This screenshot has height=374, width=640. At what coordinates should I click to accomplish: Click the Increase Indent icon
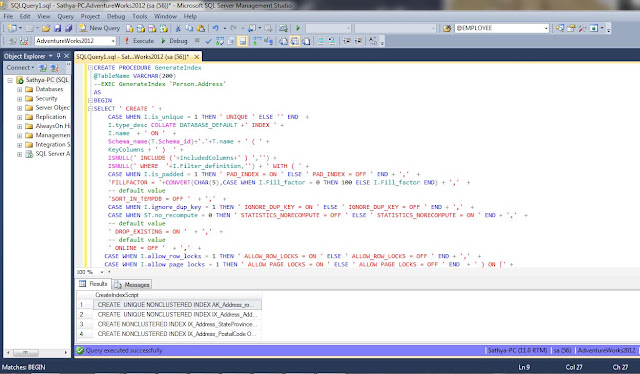[358, 41]
